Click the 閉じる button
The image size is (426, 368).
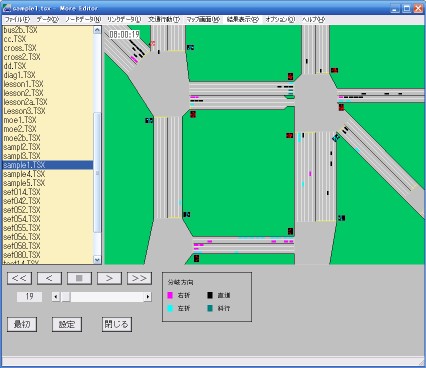[x=117, y=324]
